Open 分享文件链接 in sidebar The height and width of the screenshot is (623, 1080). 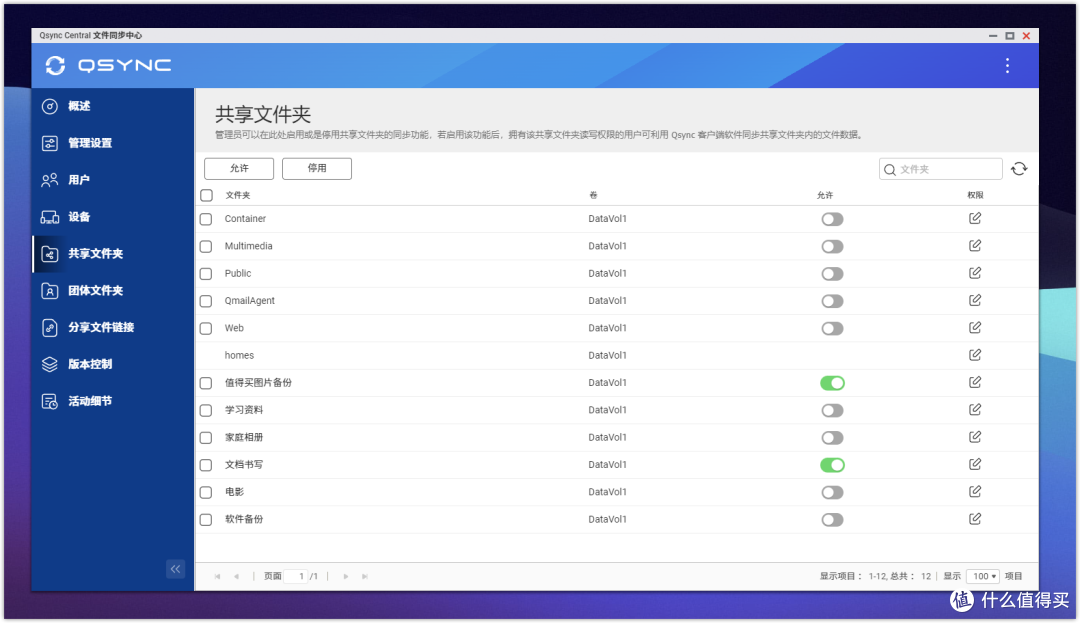coord(113,327)
